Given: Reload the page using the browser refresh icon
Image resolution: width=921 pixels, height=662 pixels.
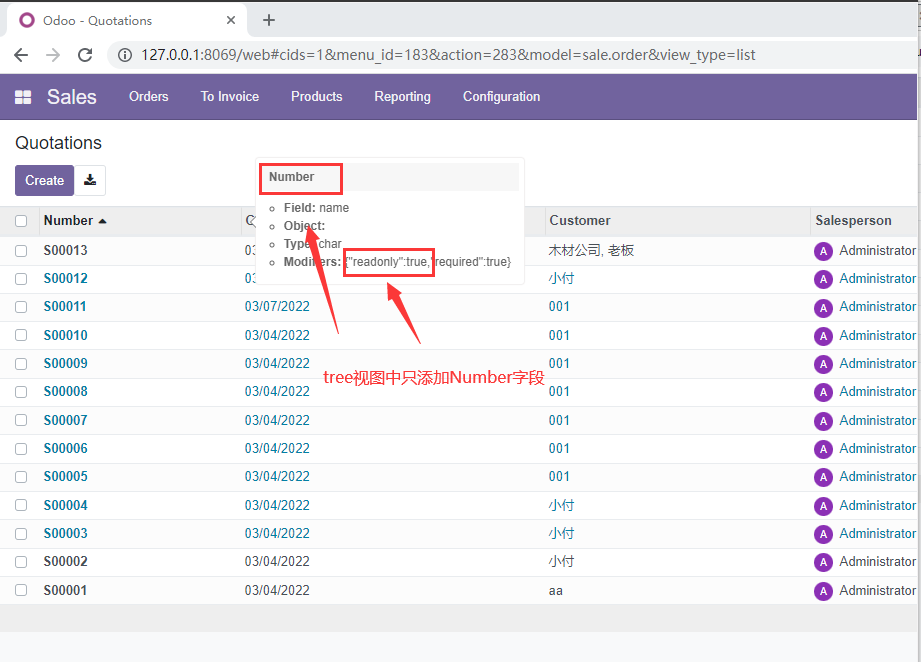Looking at the screenshot, I should click(x=86, y=55).
